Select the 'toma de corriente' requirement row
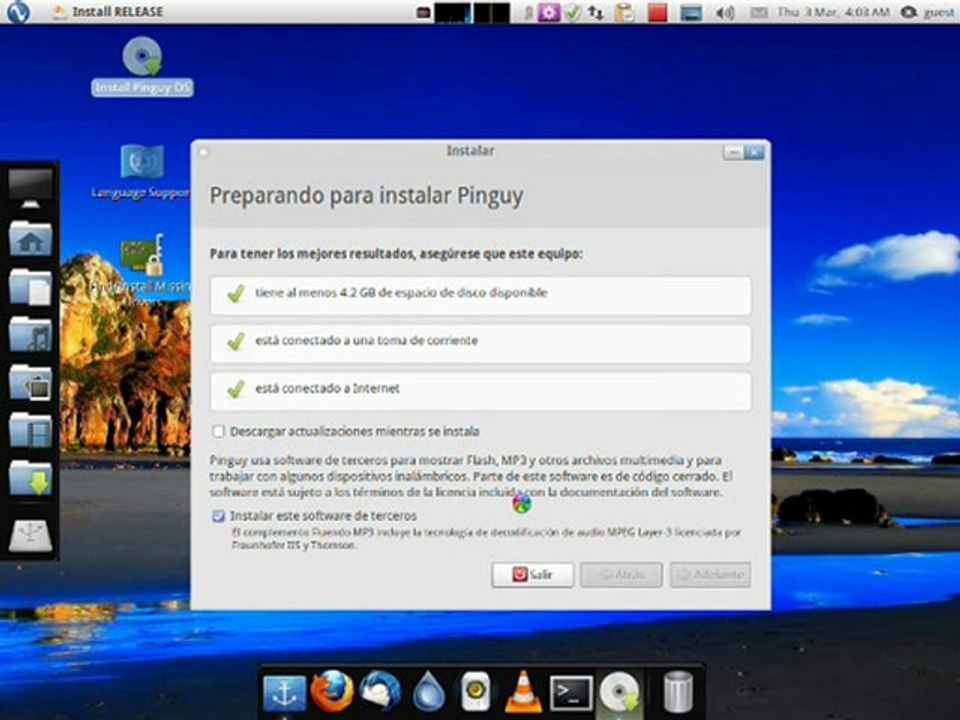Image resolution: width=960 pixels, height=720 pixels. coord(481,343)
